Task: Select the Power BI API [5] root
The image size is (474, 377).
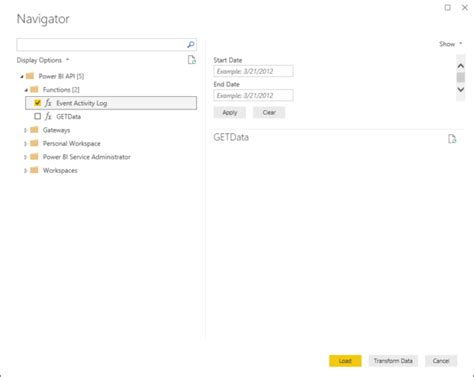Action: (61, 76)
